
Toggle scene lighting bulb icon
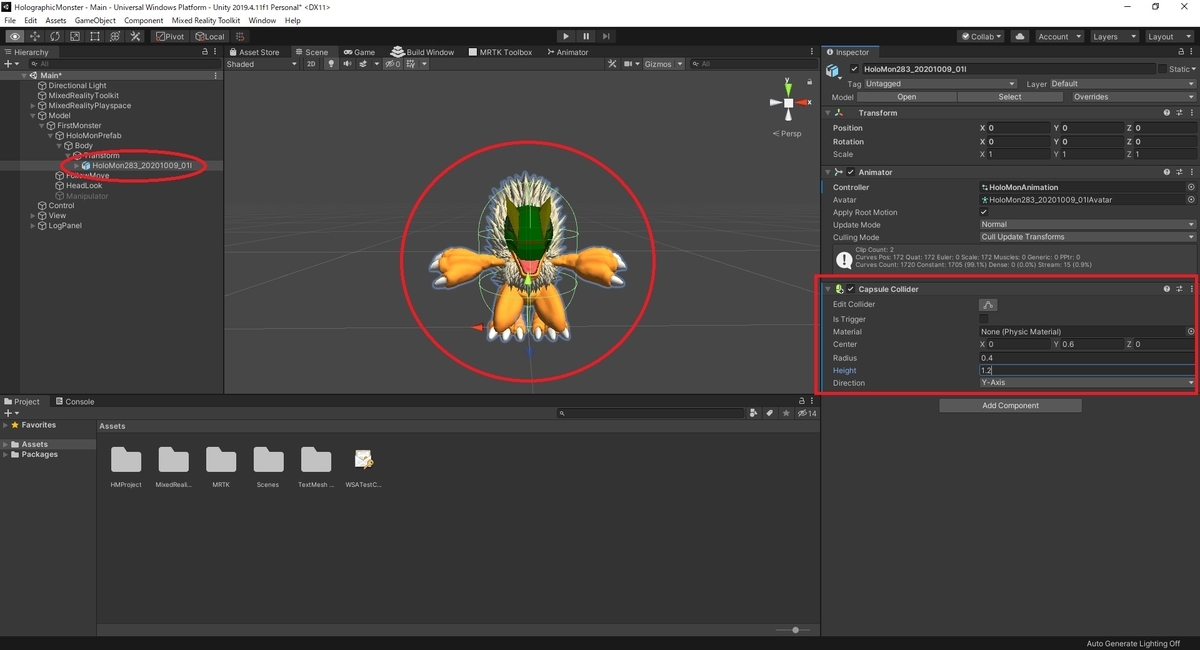pyautogui.click(x=332, y=64)
